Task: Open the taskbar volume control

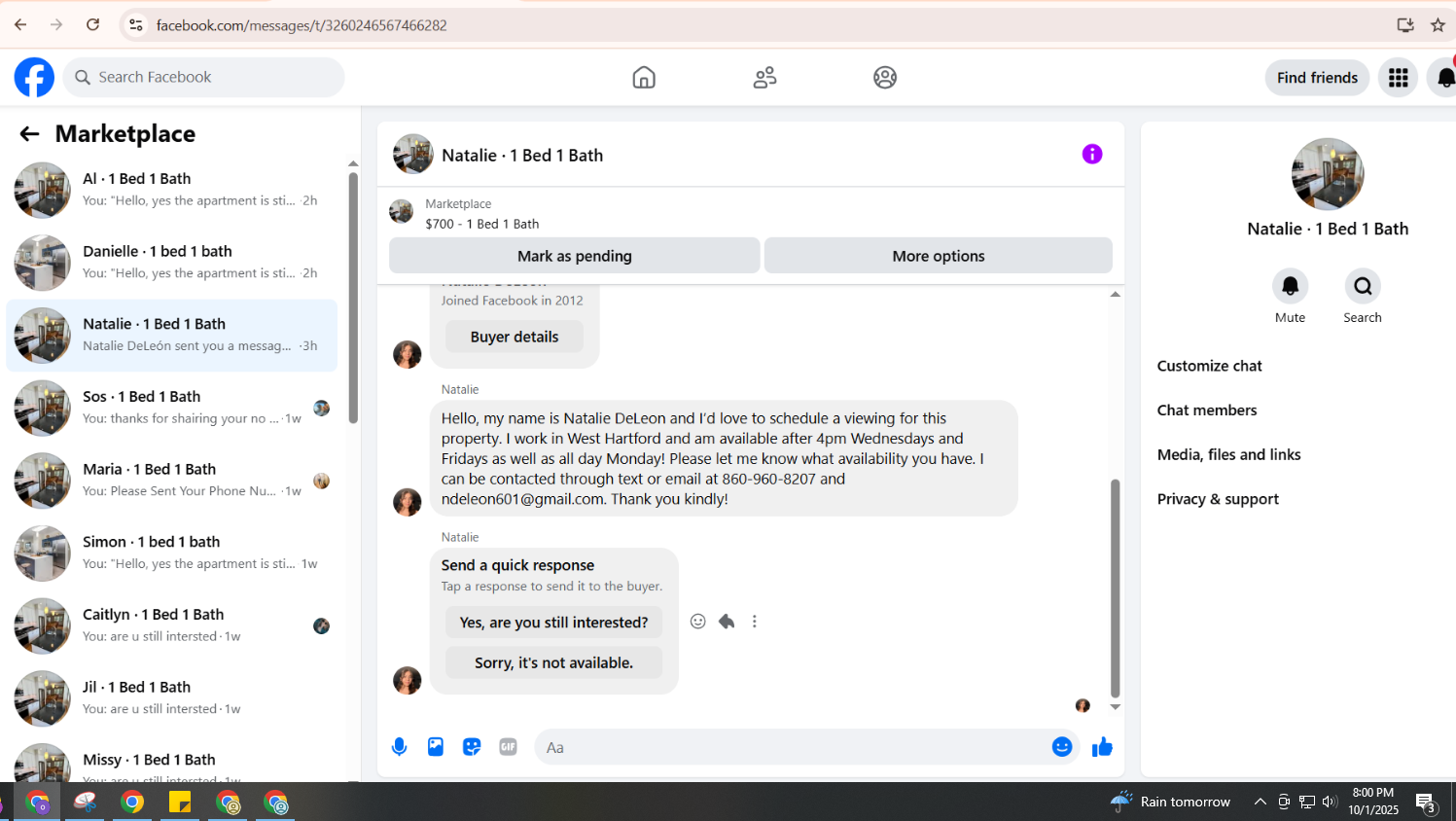Action: point(1330,802)
